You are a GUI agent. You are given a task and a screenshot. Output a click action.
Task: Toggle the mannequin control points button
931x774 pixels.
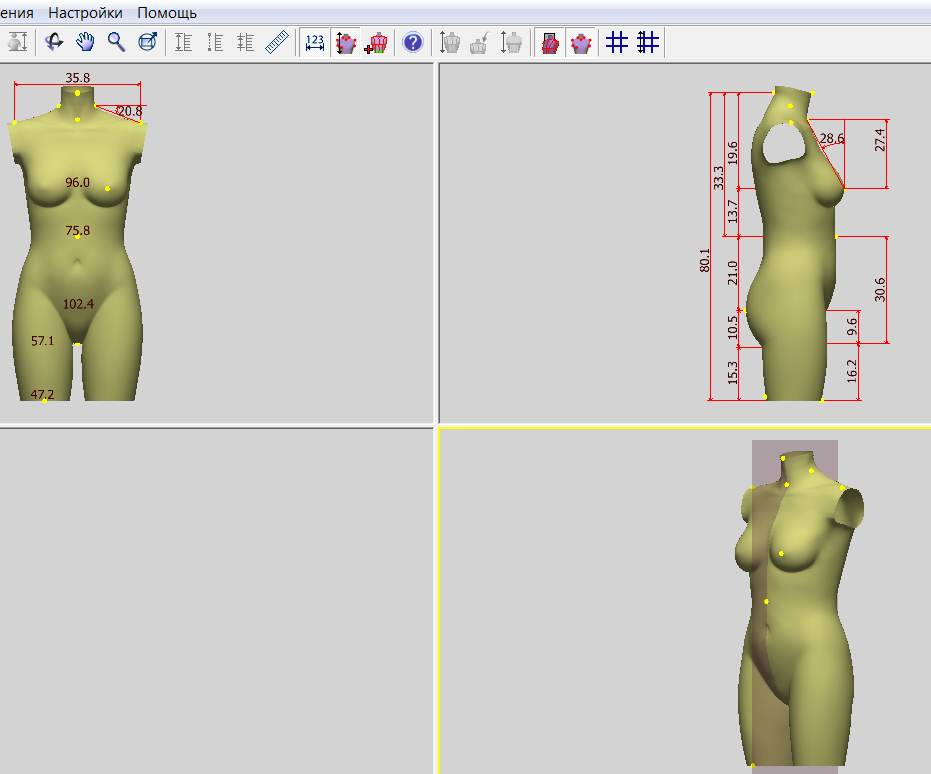580,42
